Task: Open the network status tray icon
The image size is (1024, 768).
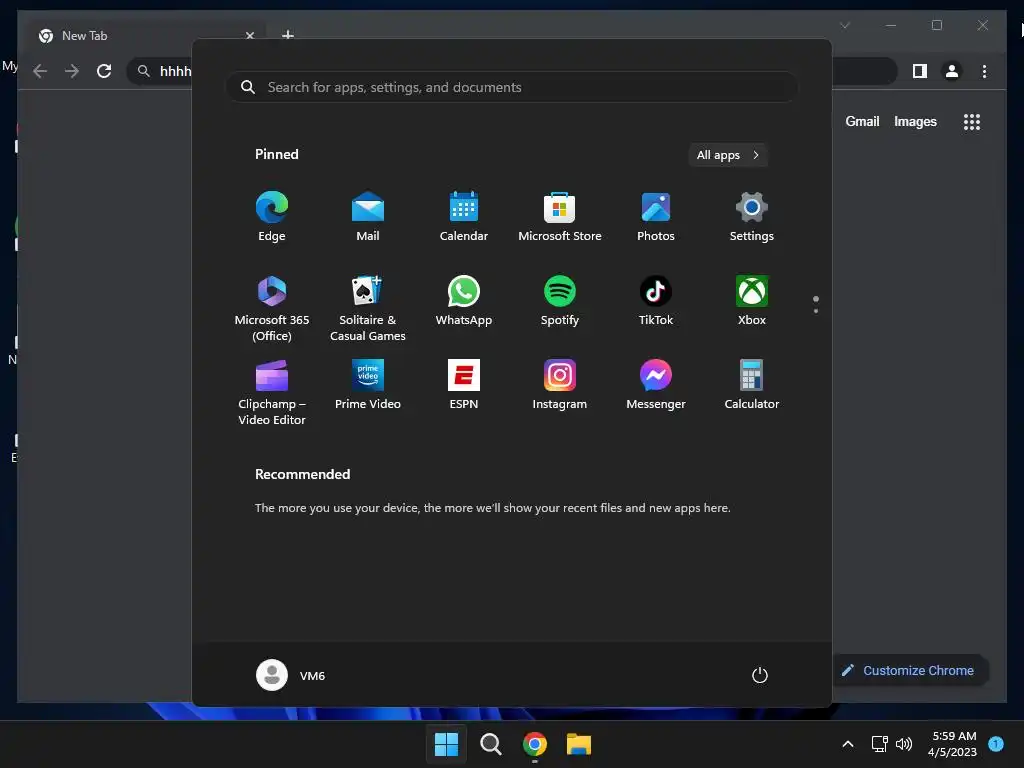Action: point(880,744)
